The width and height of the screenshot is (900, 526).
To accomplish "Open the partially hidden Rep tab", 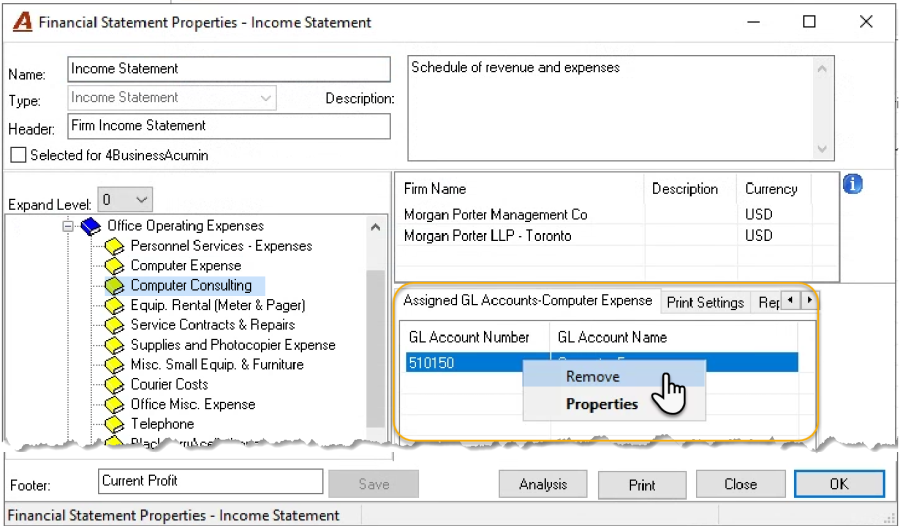I will pyautogui.click(x=768, y=303).
